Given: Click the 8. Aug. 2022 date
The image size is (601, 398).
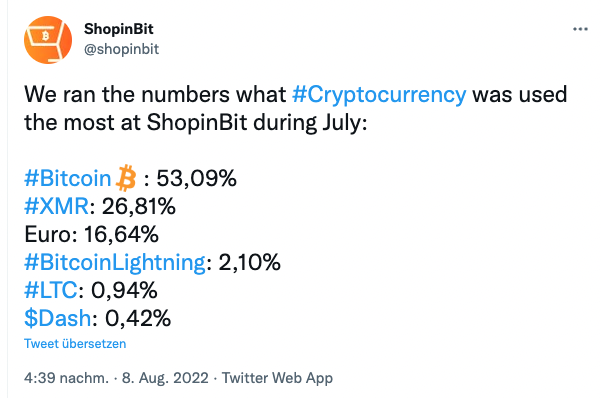Looking at the screenshot, I should (165, 378).
